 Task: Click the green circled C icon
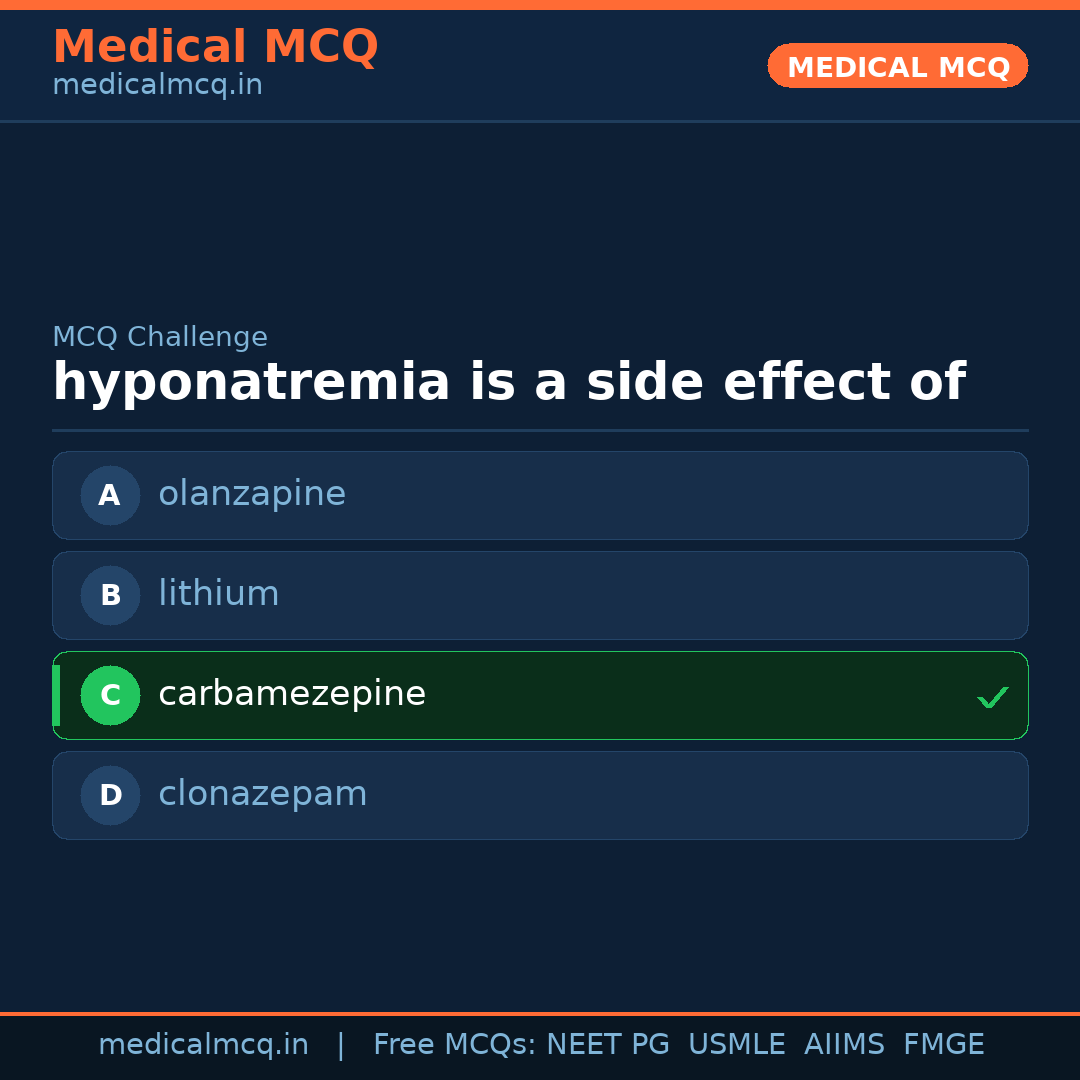110,695
